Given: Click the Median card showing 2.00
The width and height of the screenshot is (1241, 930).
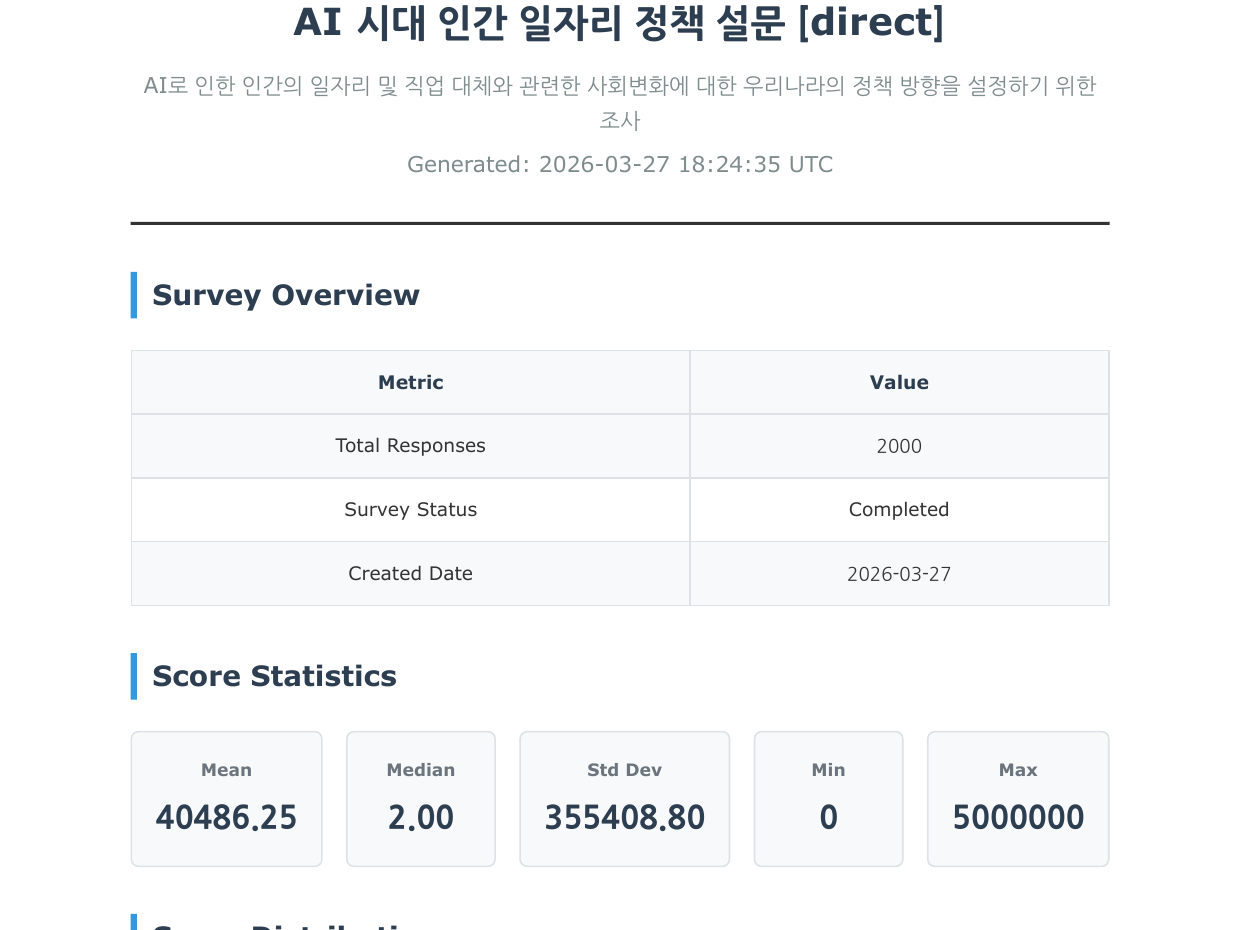Looking at the screenshot, I should click(x=420, y=798).
